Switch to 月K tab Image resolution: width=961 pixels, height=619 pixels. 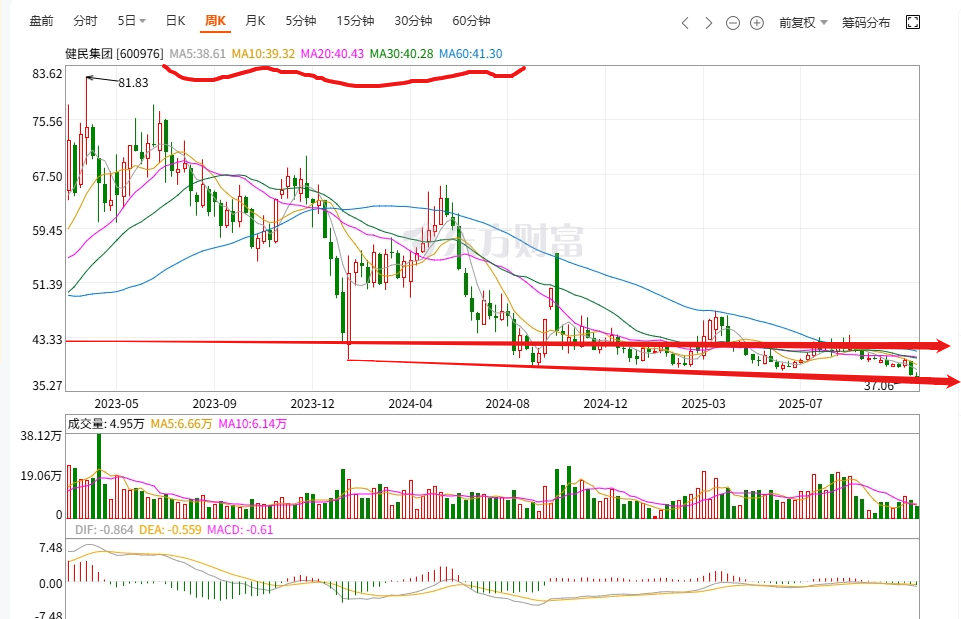(255, 21)
